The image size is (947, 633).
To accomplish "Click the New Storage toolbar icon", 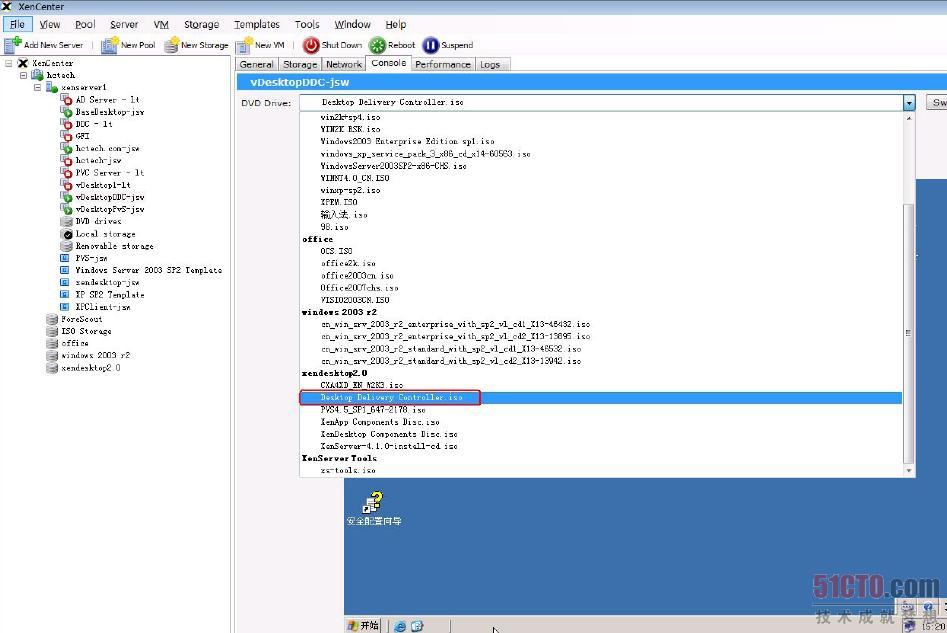I will pyautogui.click(x=172, y=45).
